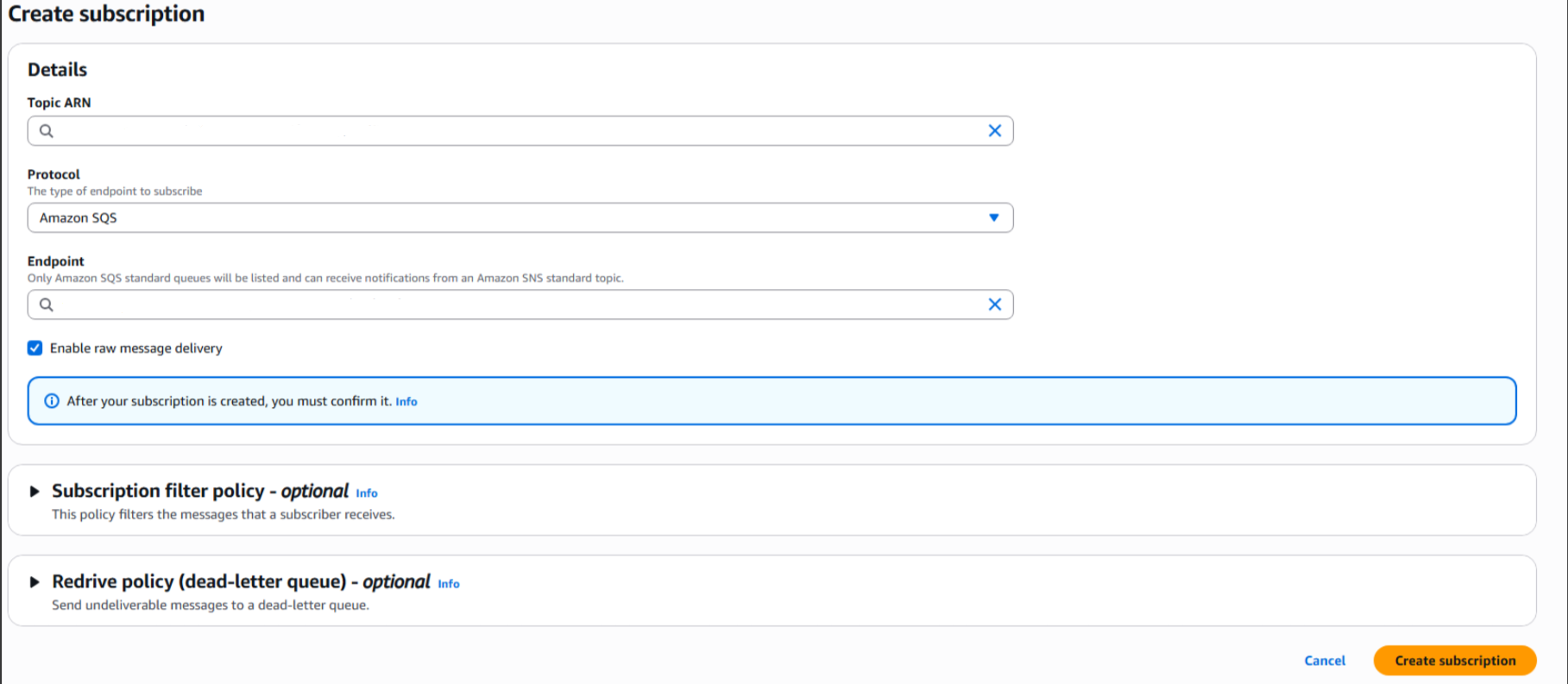
Task: Focus the Endpoint search input
Action: pyautogui.click(x=520, y=304)
